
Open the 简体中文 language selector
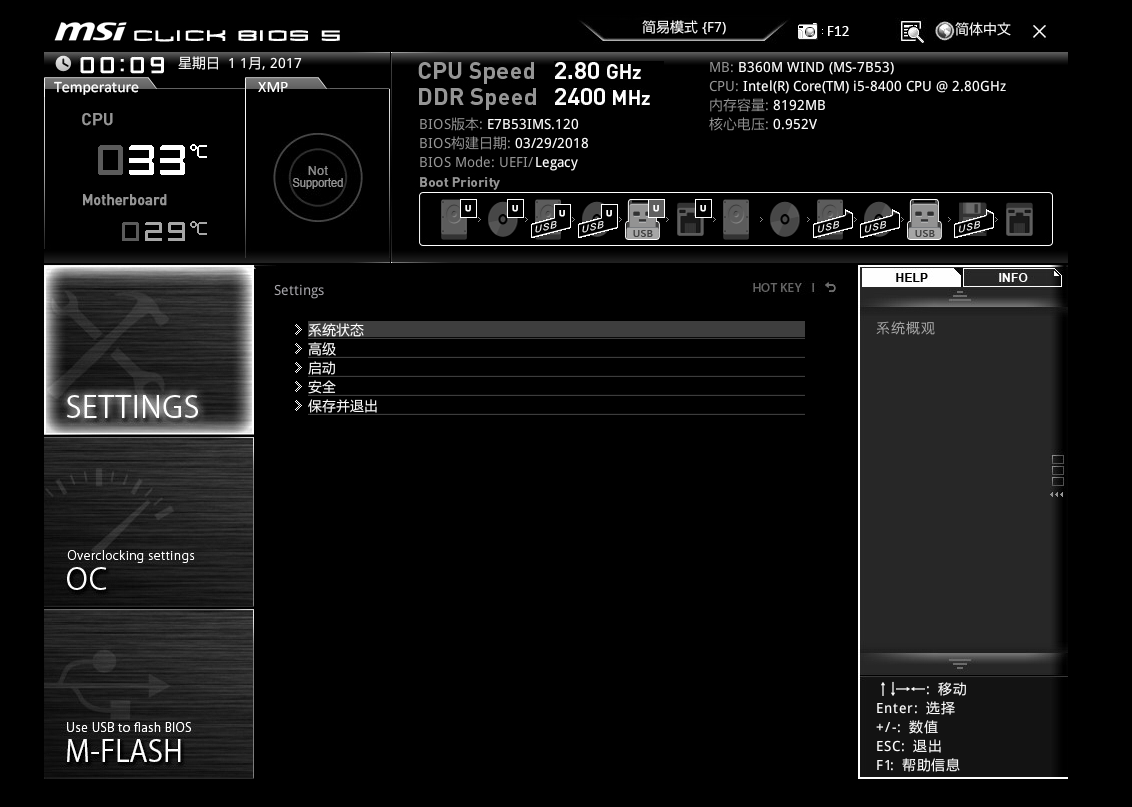coord(983,30)
